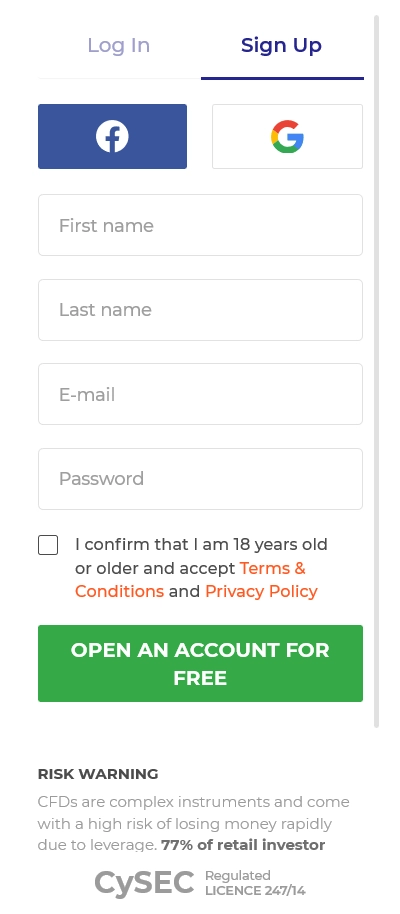Focus the First name field
Viewport: 400px width, 914px height.
coord(201,225)
